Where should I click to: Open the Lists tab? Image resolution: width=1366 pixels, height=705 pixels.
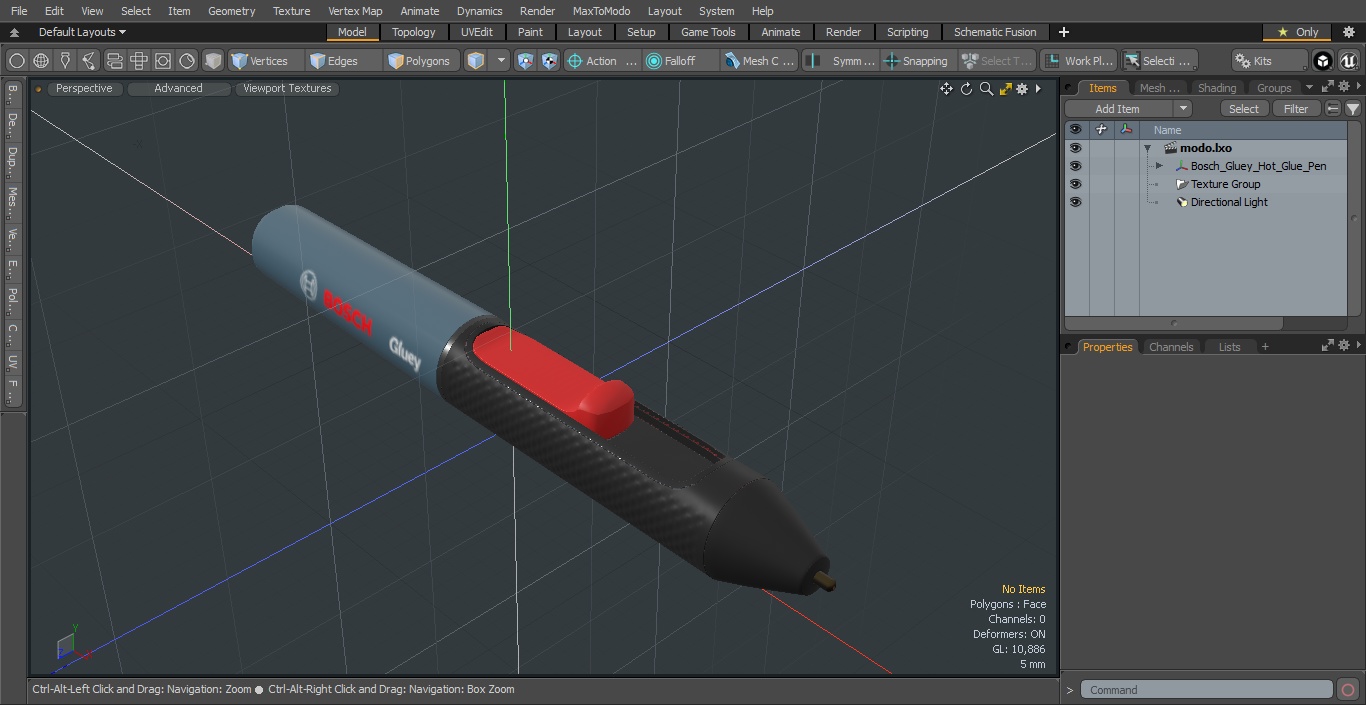click(x=1229, y=347)
